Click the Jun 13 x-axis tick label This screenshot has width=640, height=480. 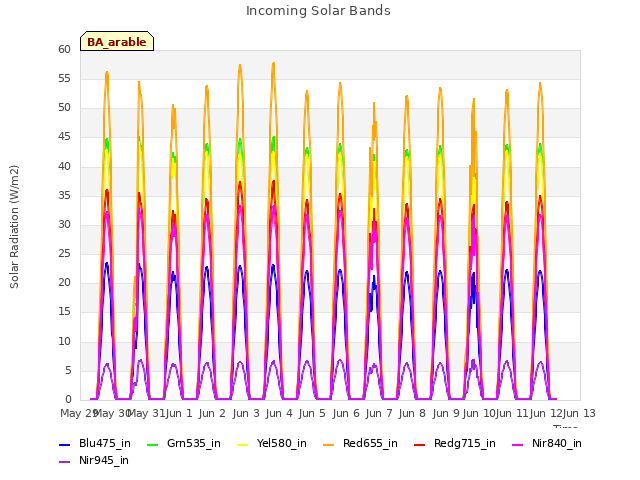tap(579, 413)
